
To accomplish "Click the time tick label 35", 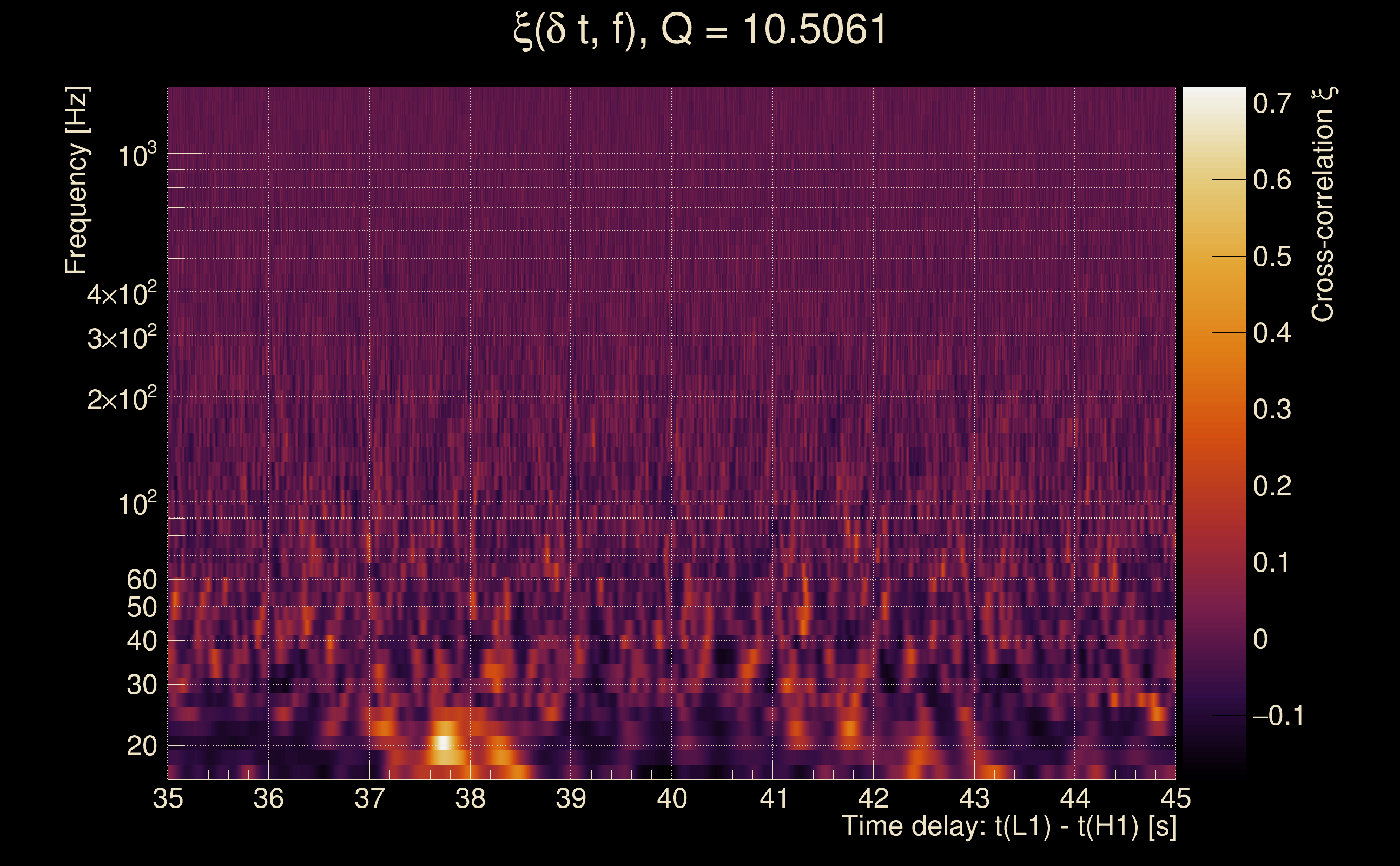I will pos(168,798).
